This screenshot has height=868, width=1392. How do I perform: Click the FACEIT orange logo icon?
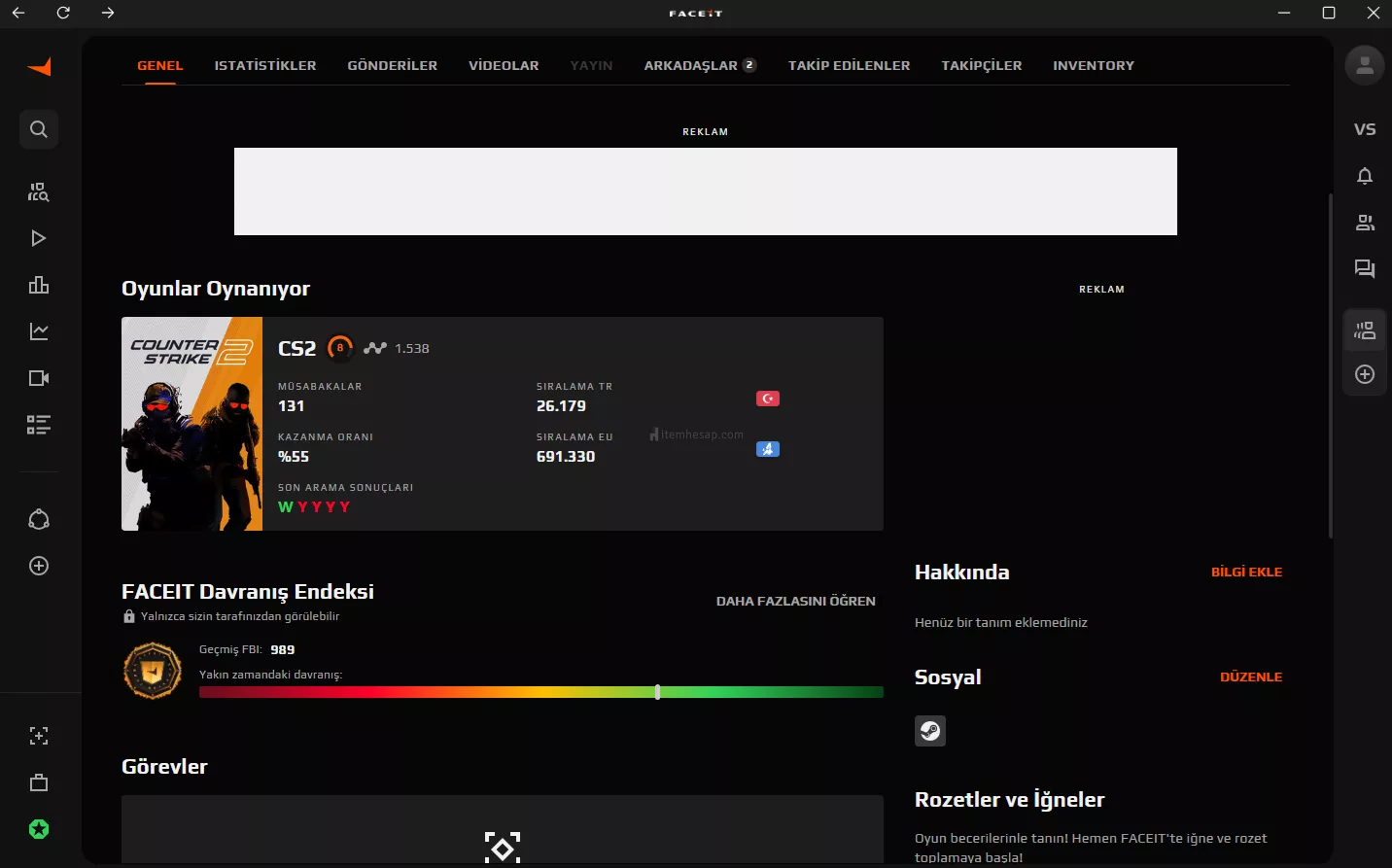39,67
